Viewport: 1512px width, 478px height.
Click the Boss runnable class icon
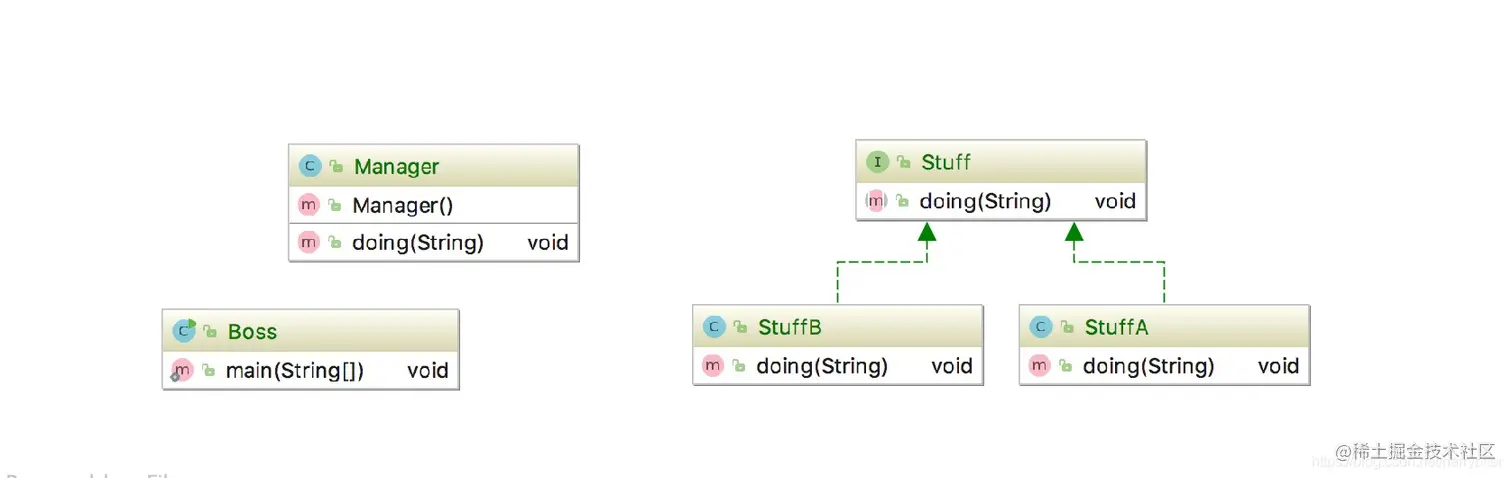[x=184, y=331]
